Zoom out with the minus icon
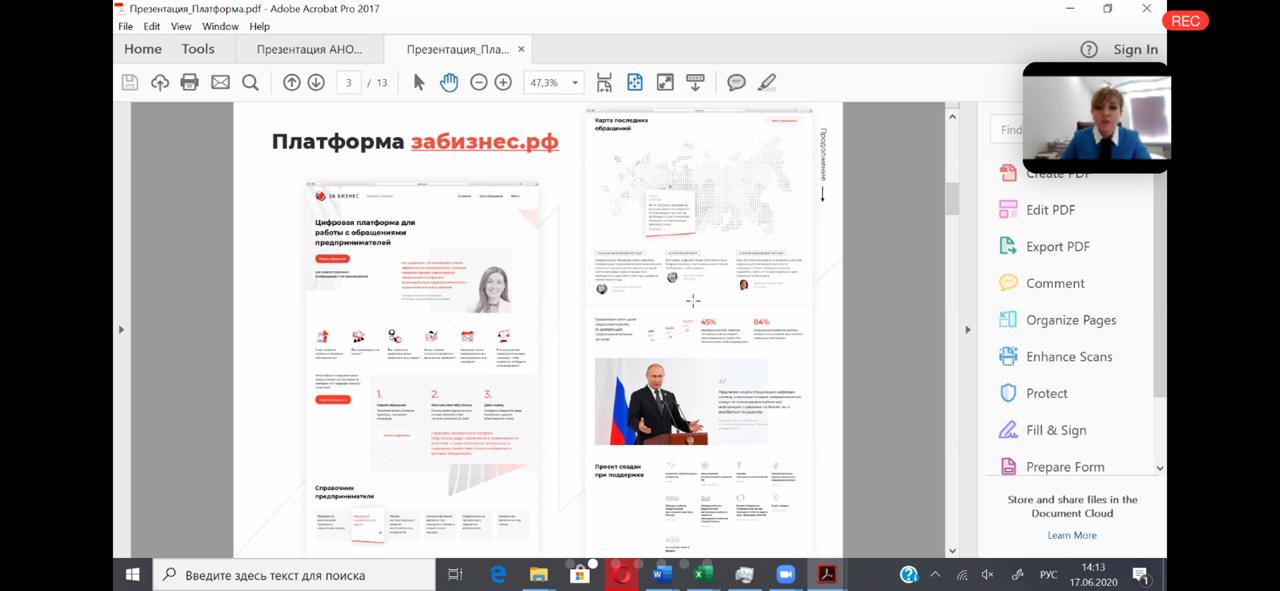1280x591 pixels. (x=479, y=83)
